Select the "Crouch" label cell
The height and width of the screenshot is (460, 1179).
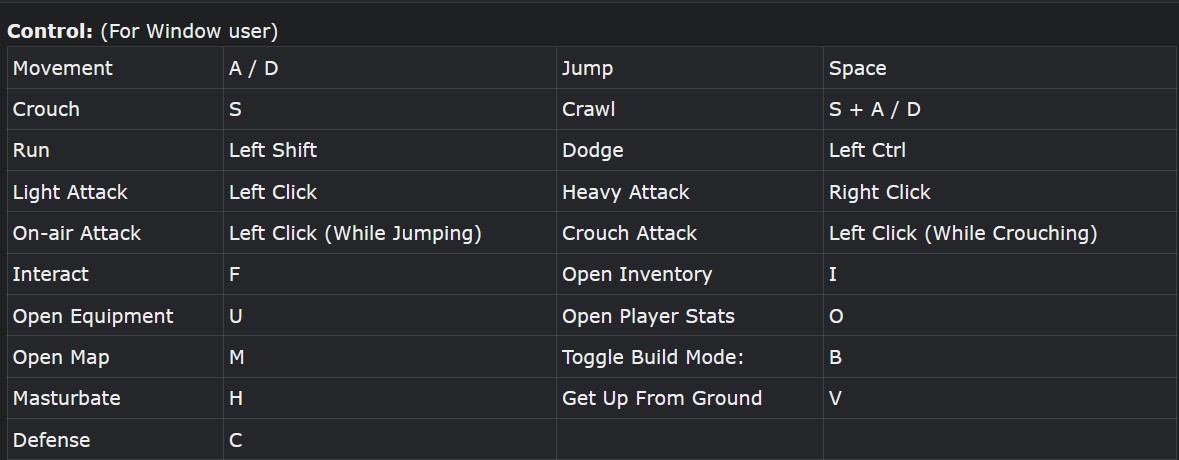[46, 109]
